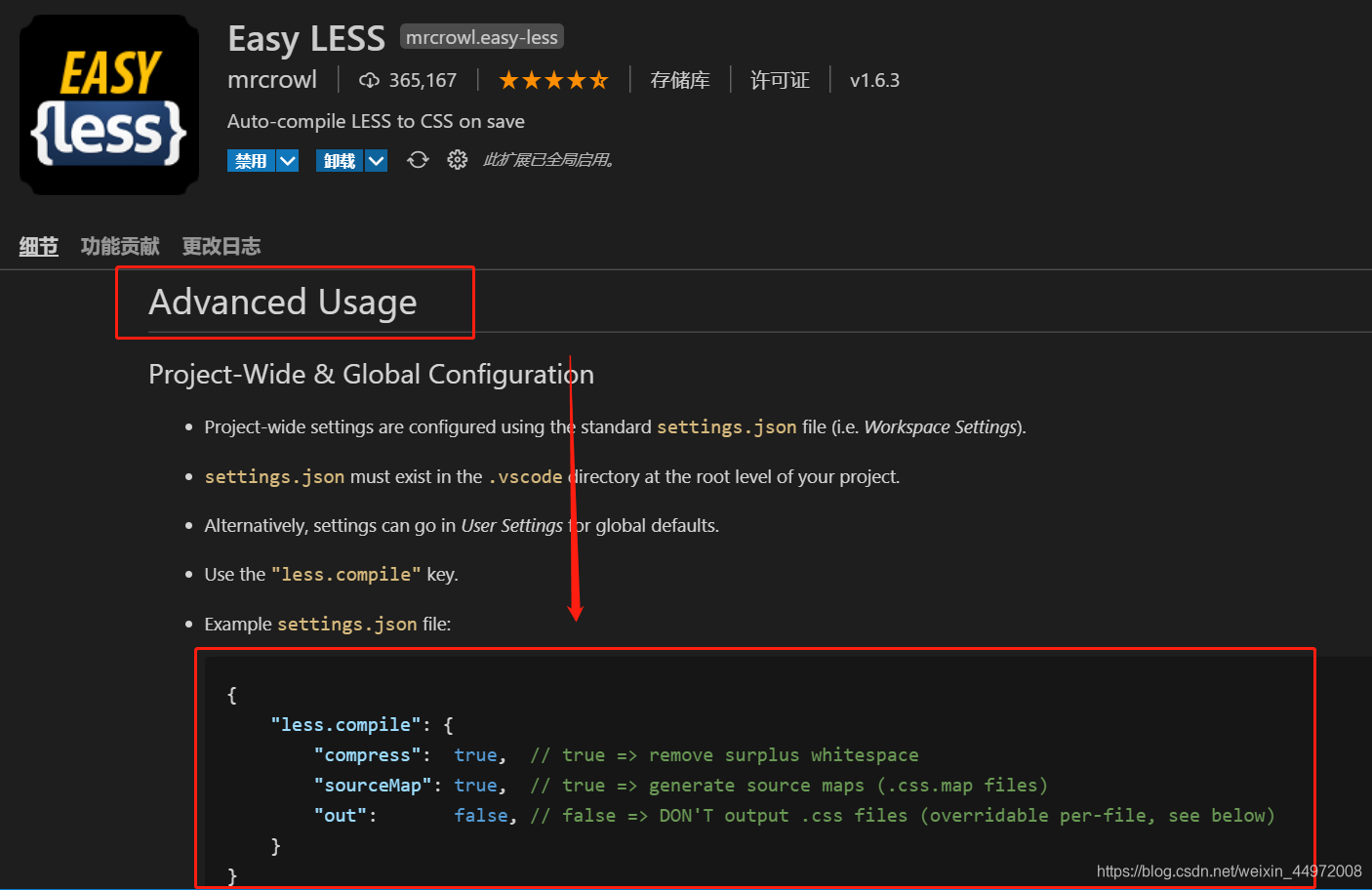Click the User Settings italic text

511,525
